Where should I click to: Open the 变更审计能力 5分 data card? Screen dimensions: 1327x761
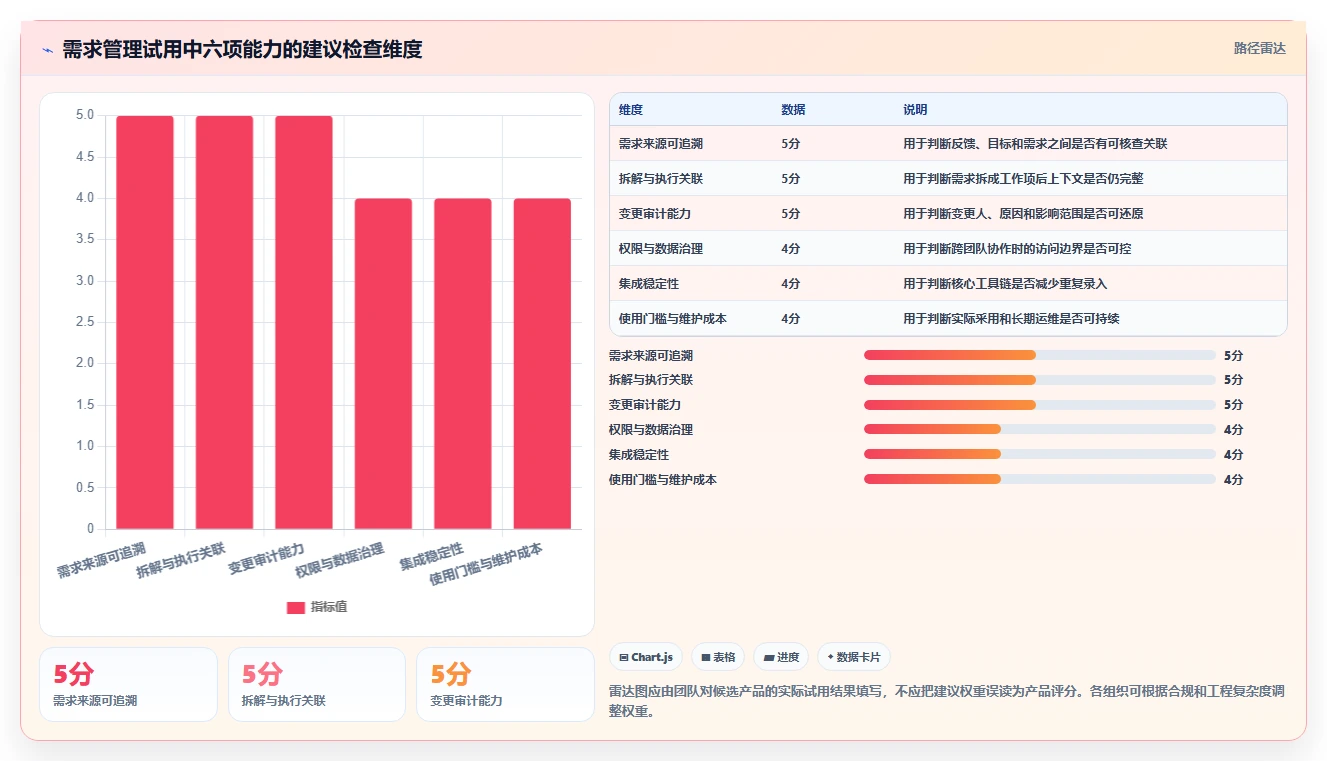(505, 685)
